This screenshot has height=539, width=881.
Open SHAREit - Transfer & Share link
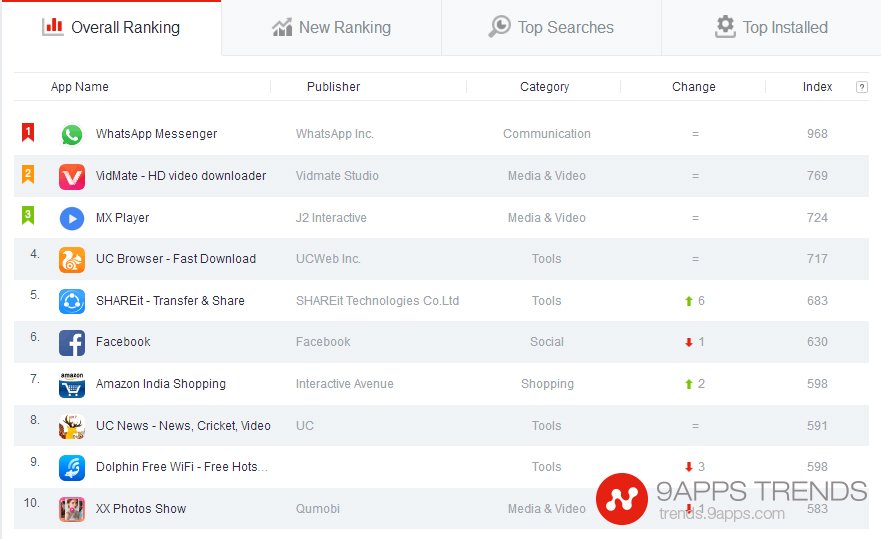tap(170, 301)
